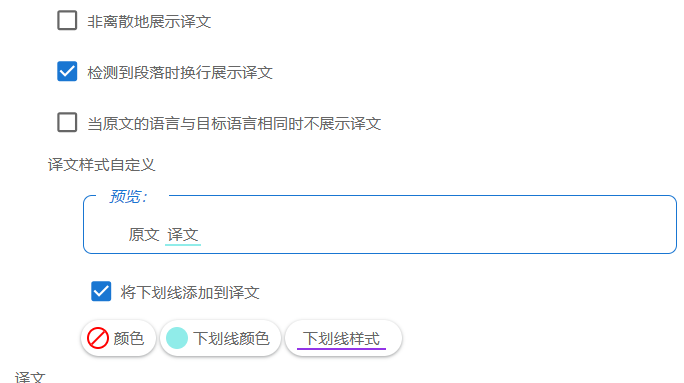The image size is (684, 383).
Task: Click the underlined 译文 sample in preview
Action: point(183,235)
